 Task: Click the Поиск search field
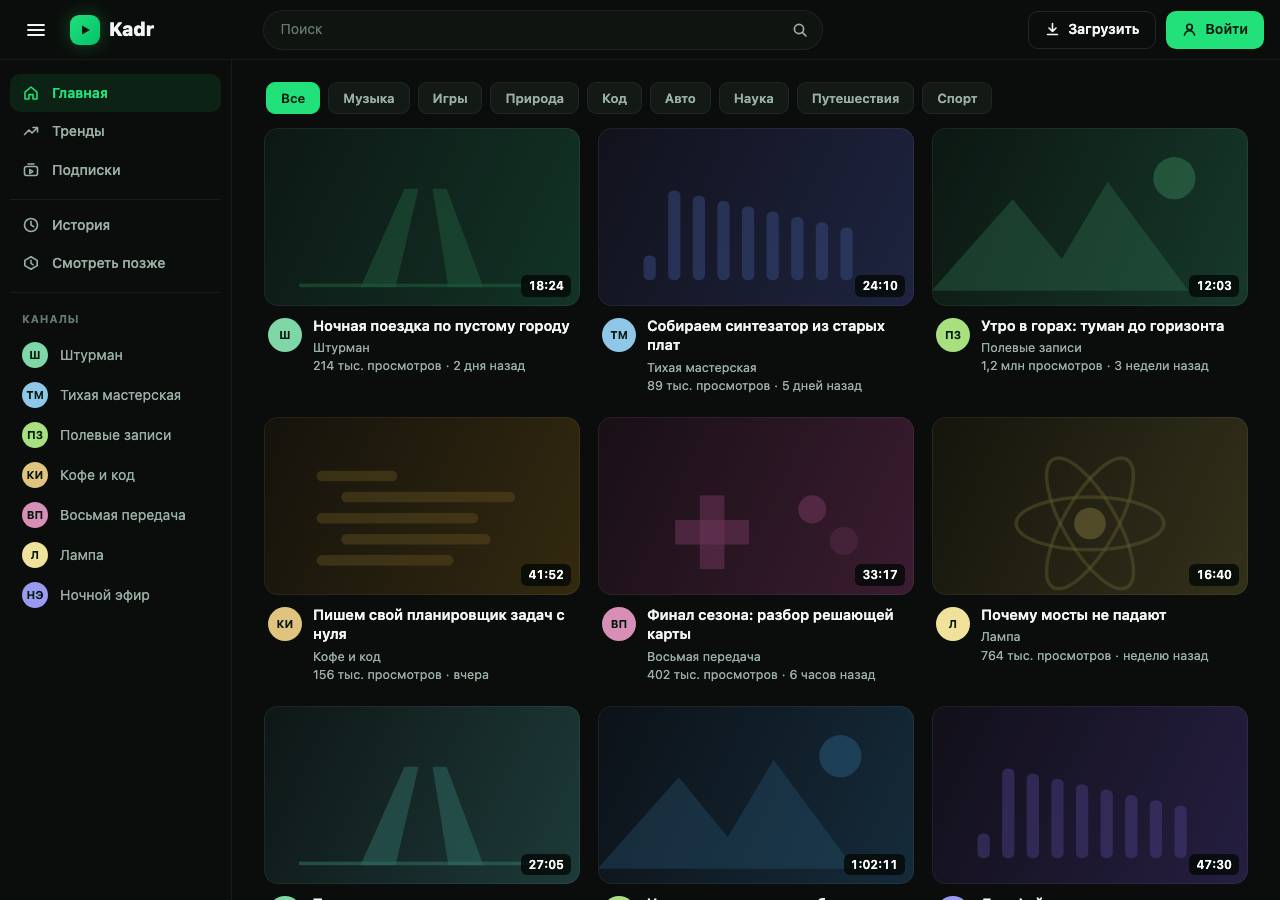tap(543, 30)
